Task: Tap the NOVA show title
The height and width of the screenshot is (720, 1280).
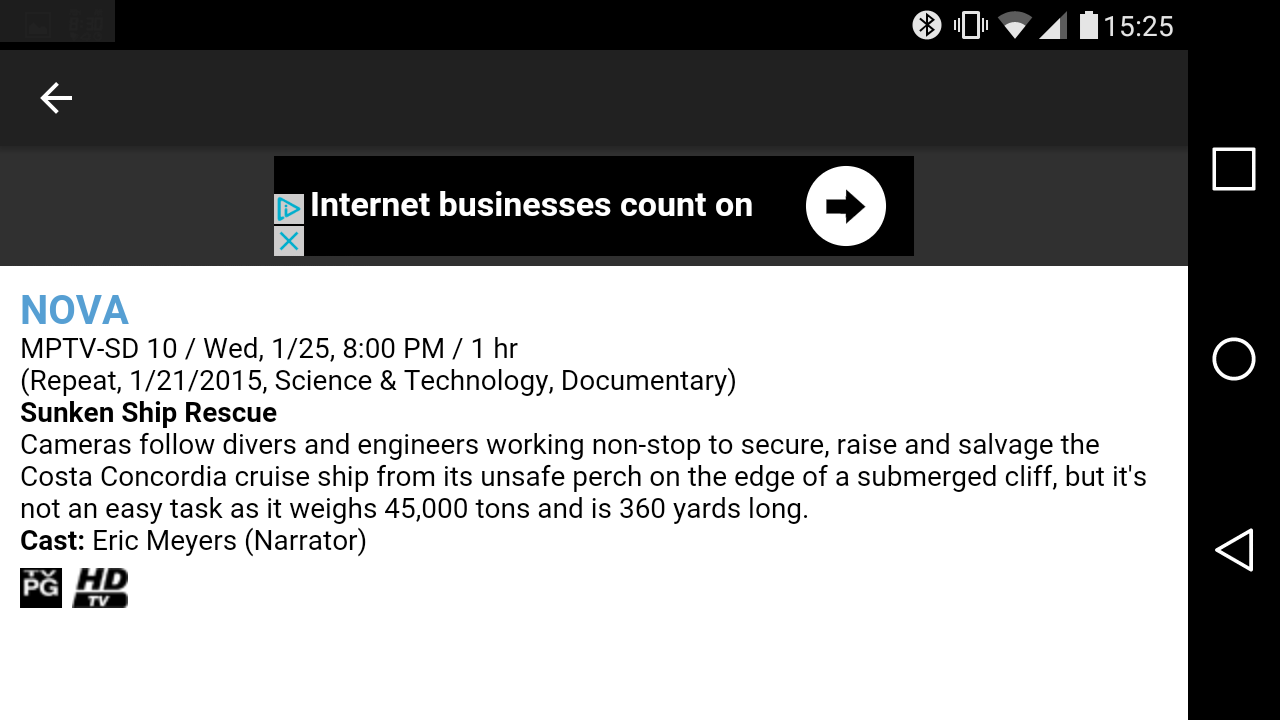Action: (74, 311)
